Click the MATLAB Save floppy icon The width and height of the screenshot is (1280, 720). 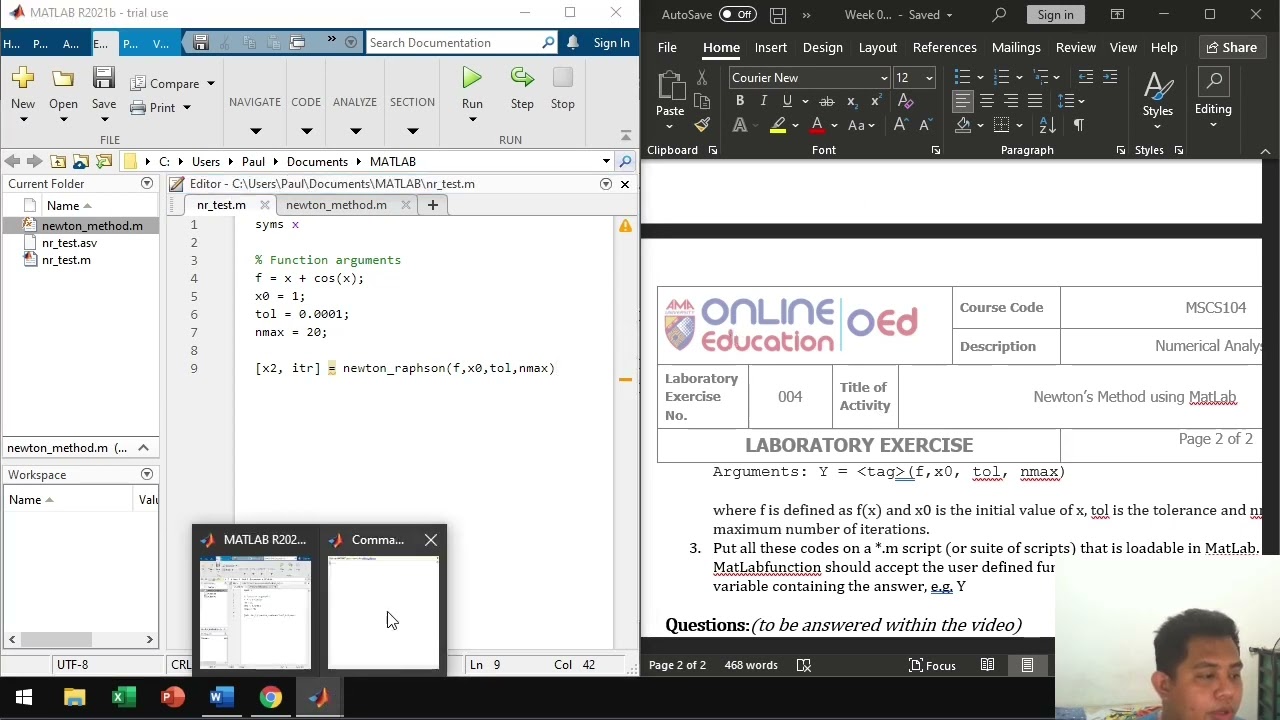coord(104,79)
